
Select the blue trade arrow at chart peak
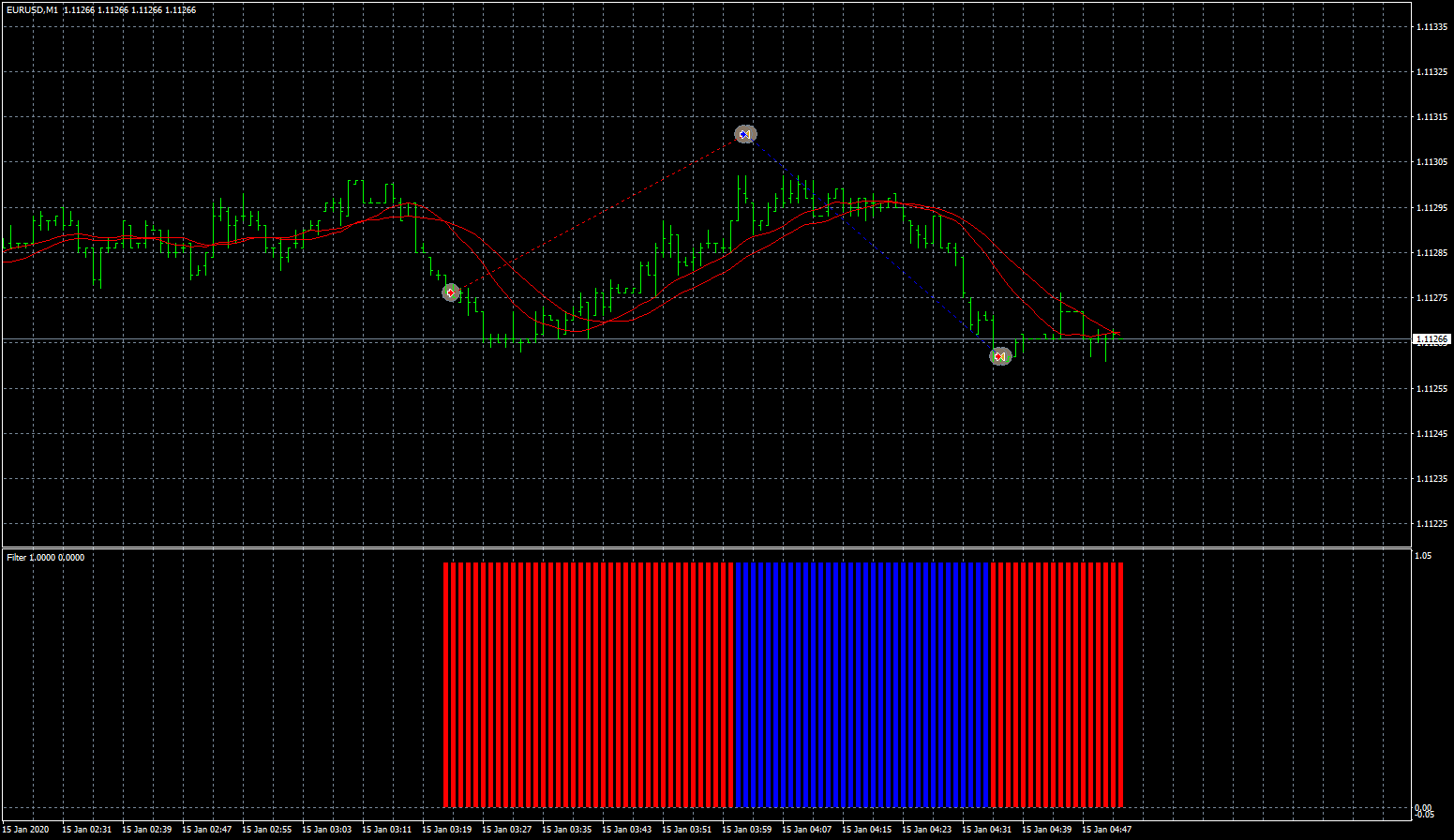coord(744,134)
